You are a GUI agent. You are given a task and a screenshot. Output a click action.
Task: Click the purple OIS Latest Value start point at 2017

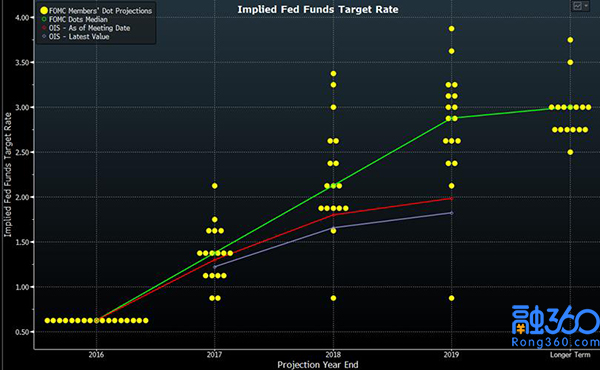pos(215,267)
